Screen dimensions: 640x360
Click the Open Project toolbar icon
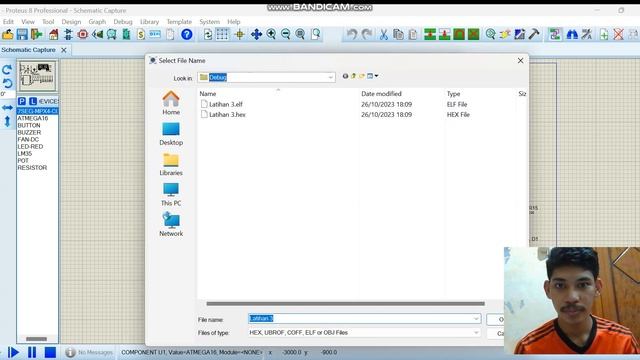pyautogui.click(x=8, y=35)
